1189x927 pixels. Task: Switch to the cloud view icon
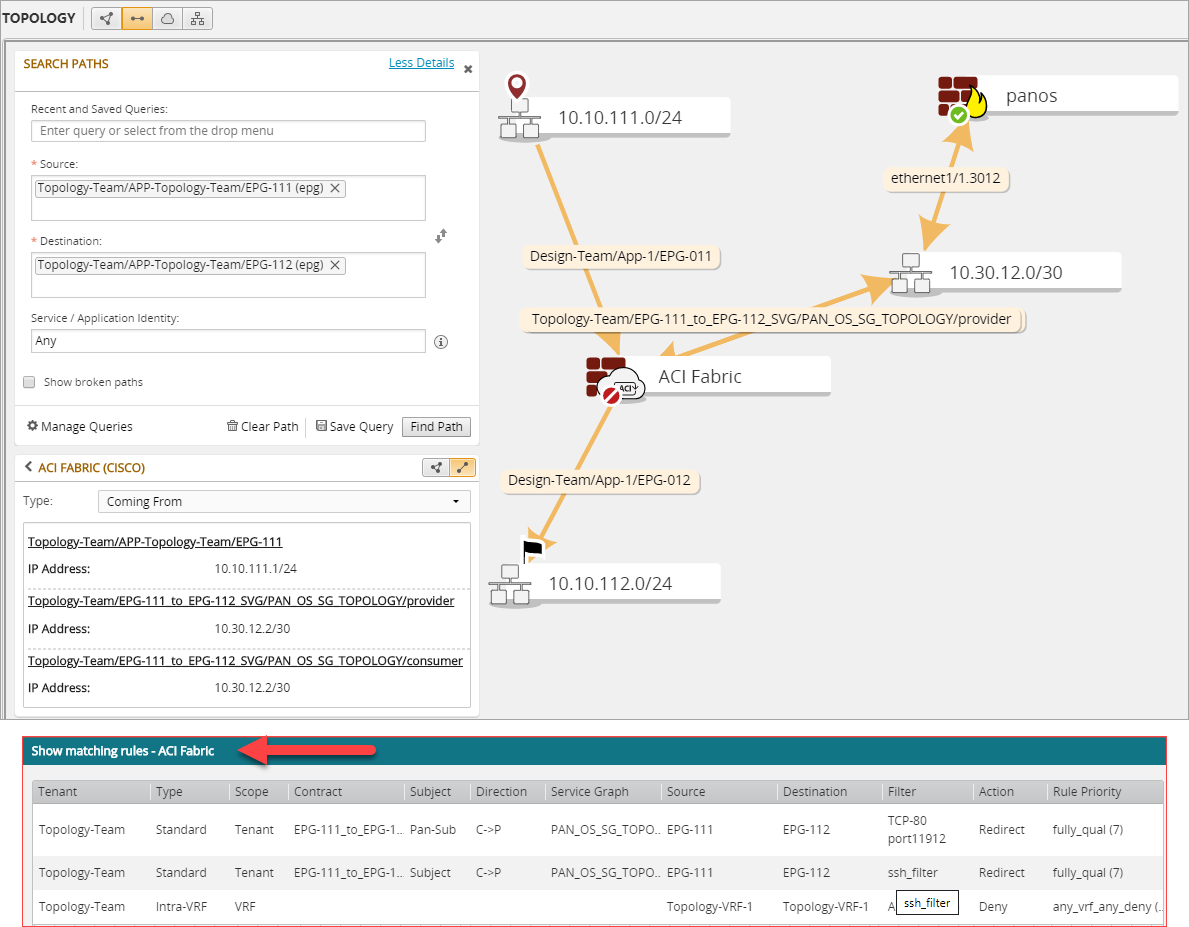[167, 18]
